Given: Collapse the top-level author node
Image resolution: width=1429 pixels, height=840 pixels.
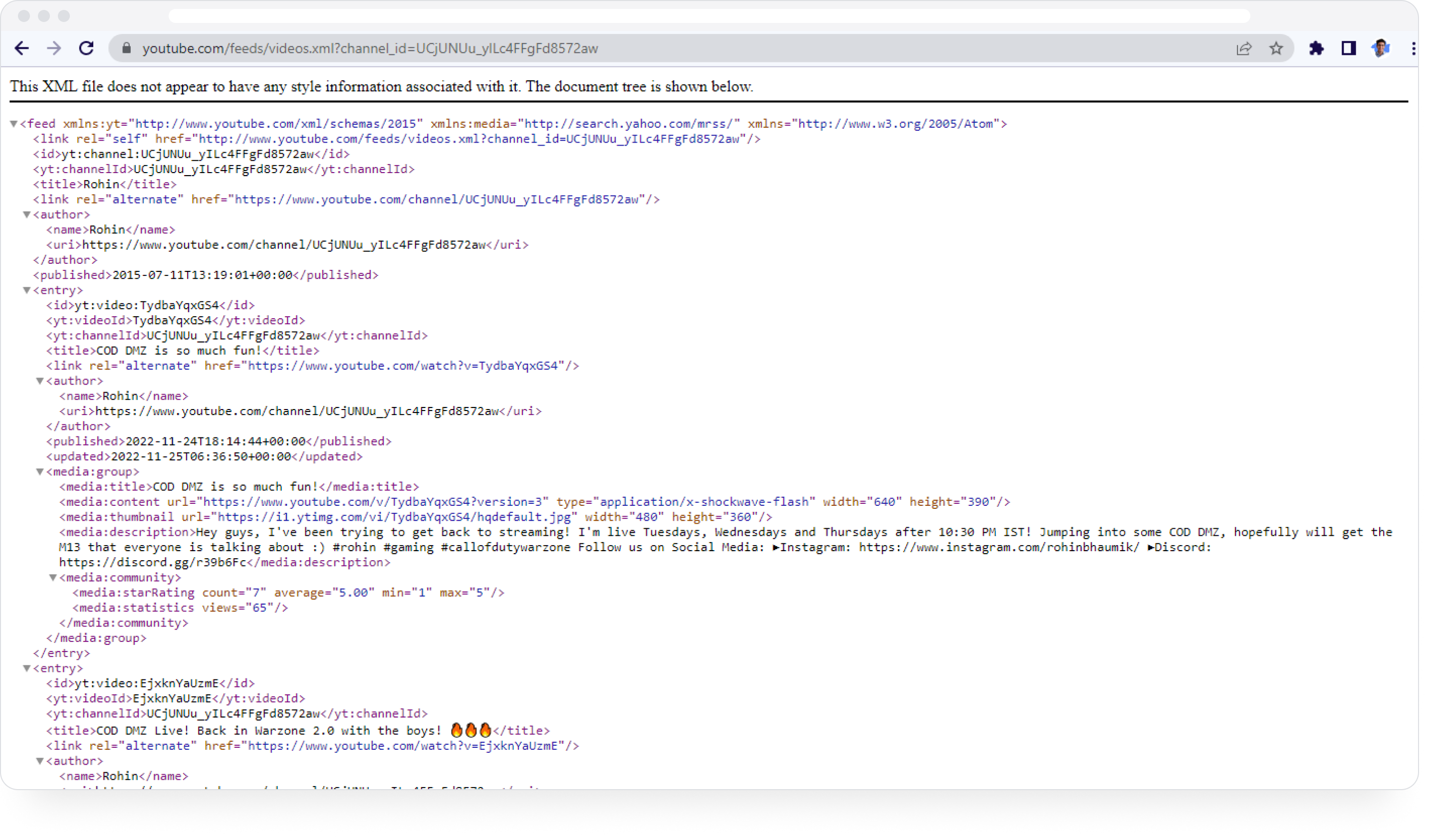Looking at the screenshot, I should pyautogui.click(x=26, y=214).
